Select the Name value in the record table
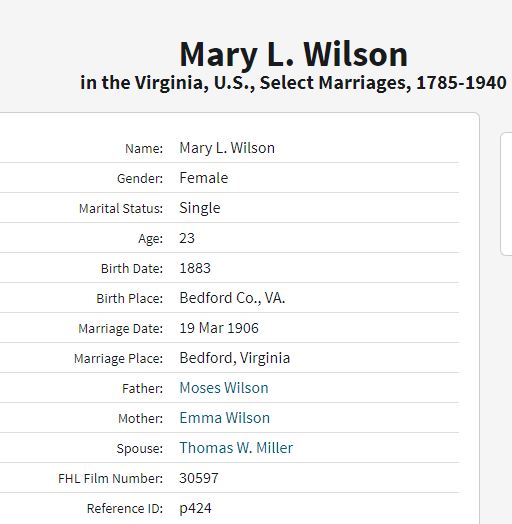Screen dimensions: 512x524 227,148
